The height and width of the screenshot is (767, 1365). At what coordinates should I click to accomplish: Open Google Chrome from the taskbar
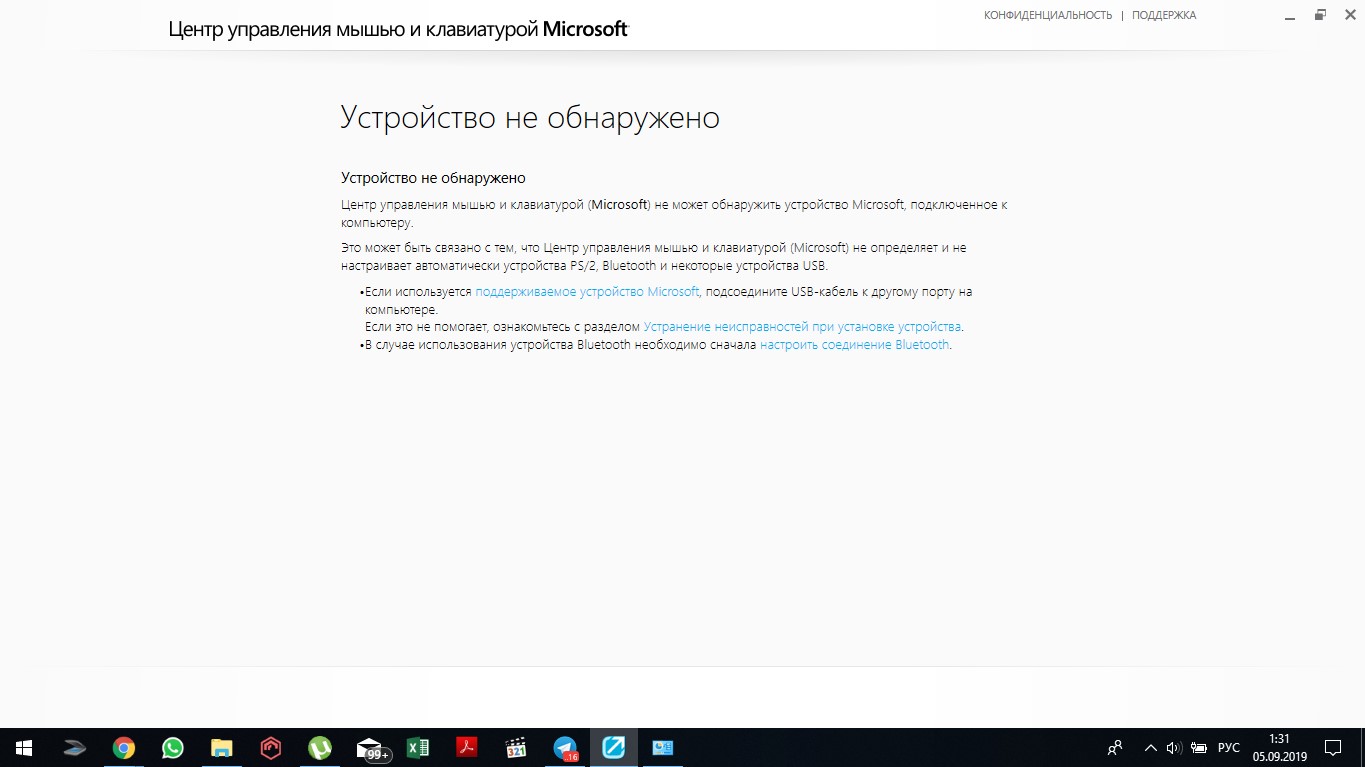pos(124,748)
